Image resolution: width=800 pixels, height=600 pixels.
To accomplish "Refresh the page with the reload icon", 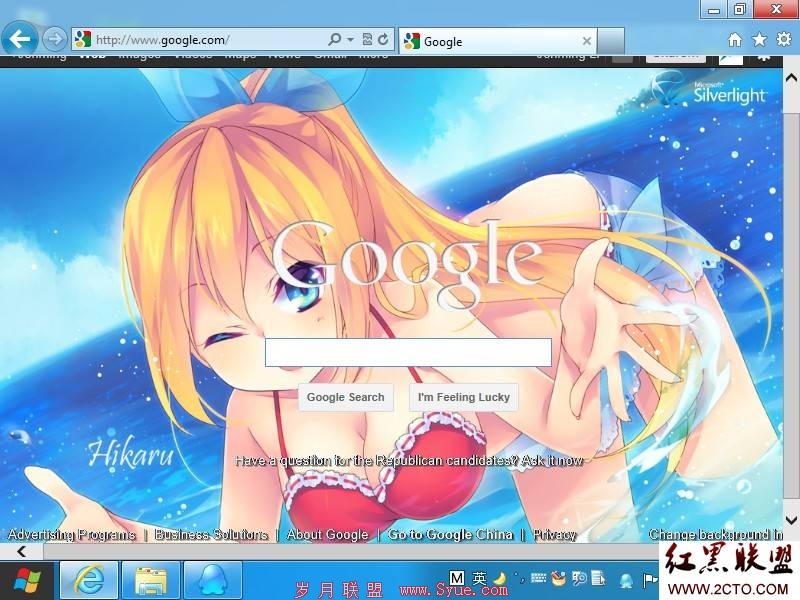I will point(383,39).
